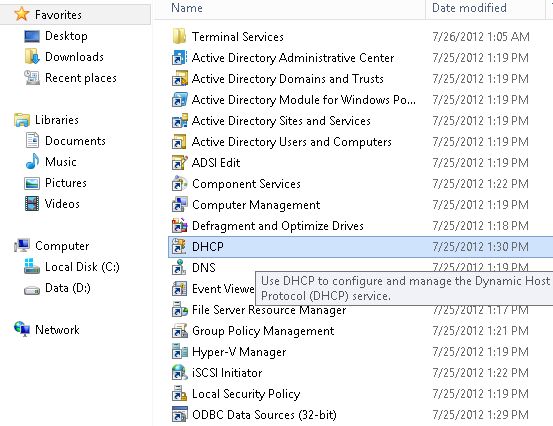The width and height of the screenshot is (553, 426).
Task: Open the Data (D:) drive
Action: click(68, 288)
